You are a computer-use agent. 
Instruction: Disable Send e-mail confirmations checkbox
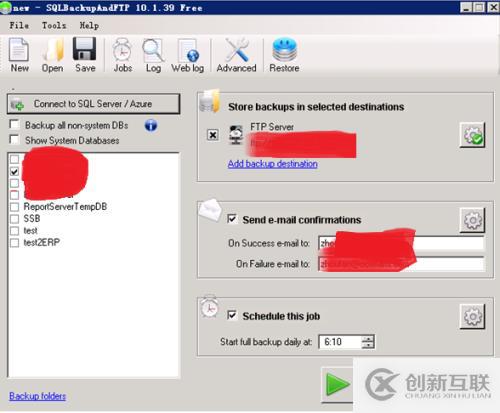tap(232, 219)
